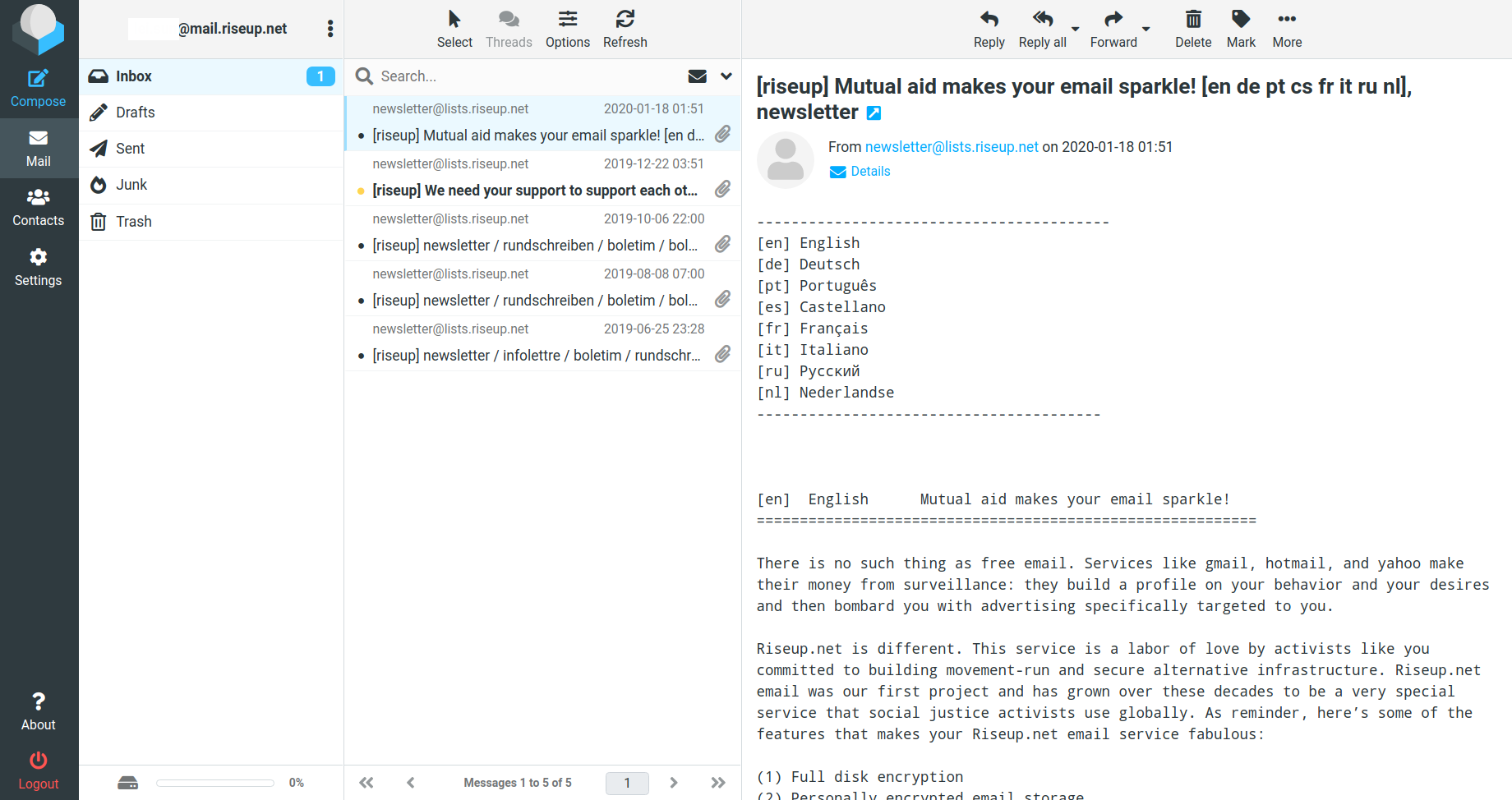The width and height of the screenshot is (1512, 800).
Task: Open Reply all dropdown arrow
Action: (1075, 30)
